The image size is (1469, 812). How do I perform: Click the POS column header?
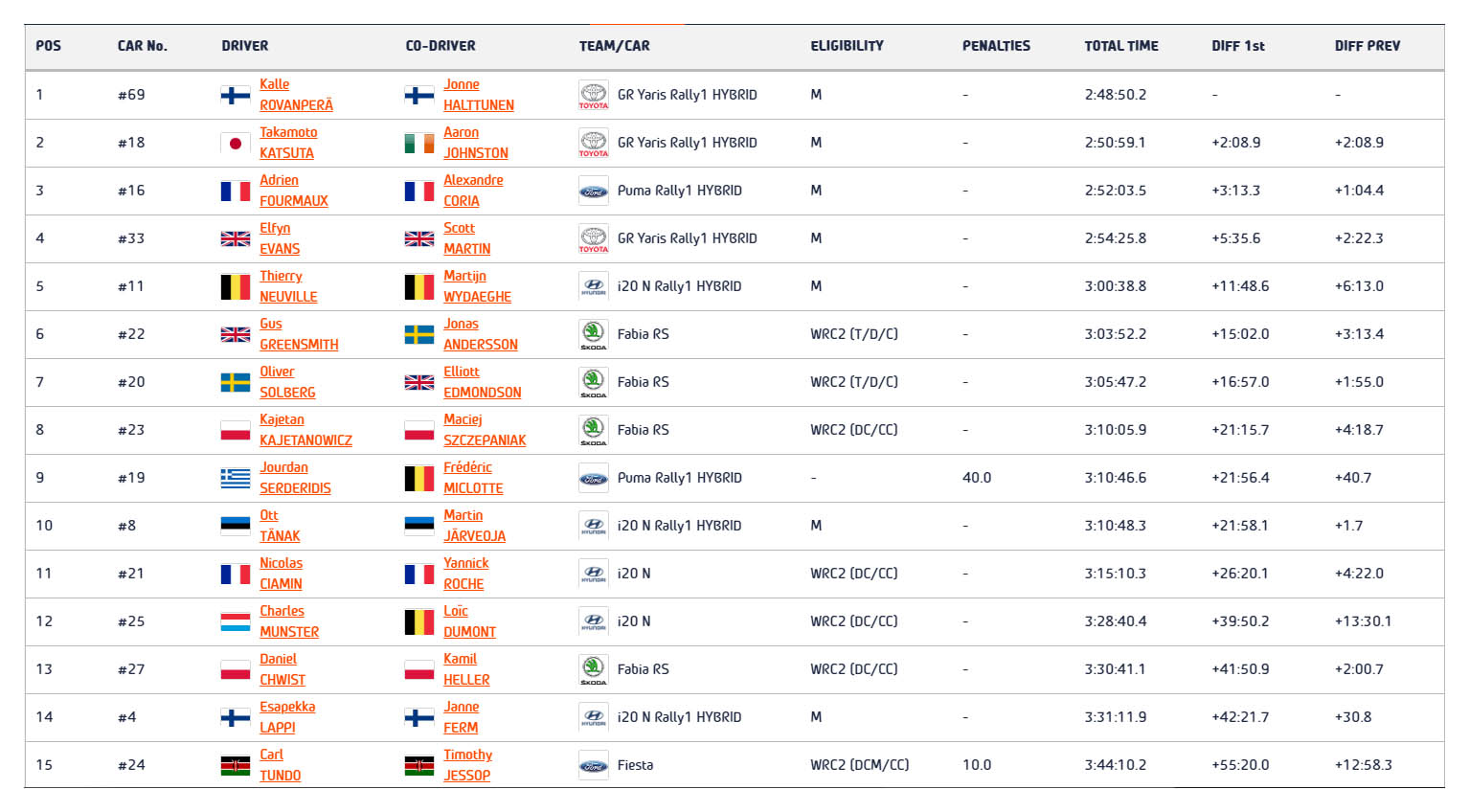48,46
